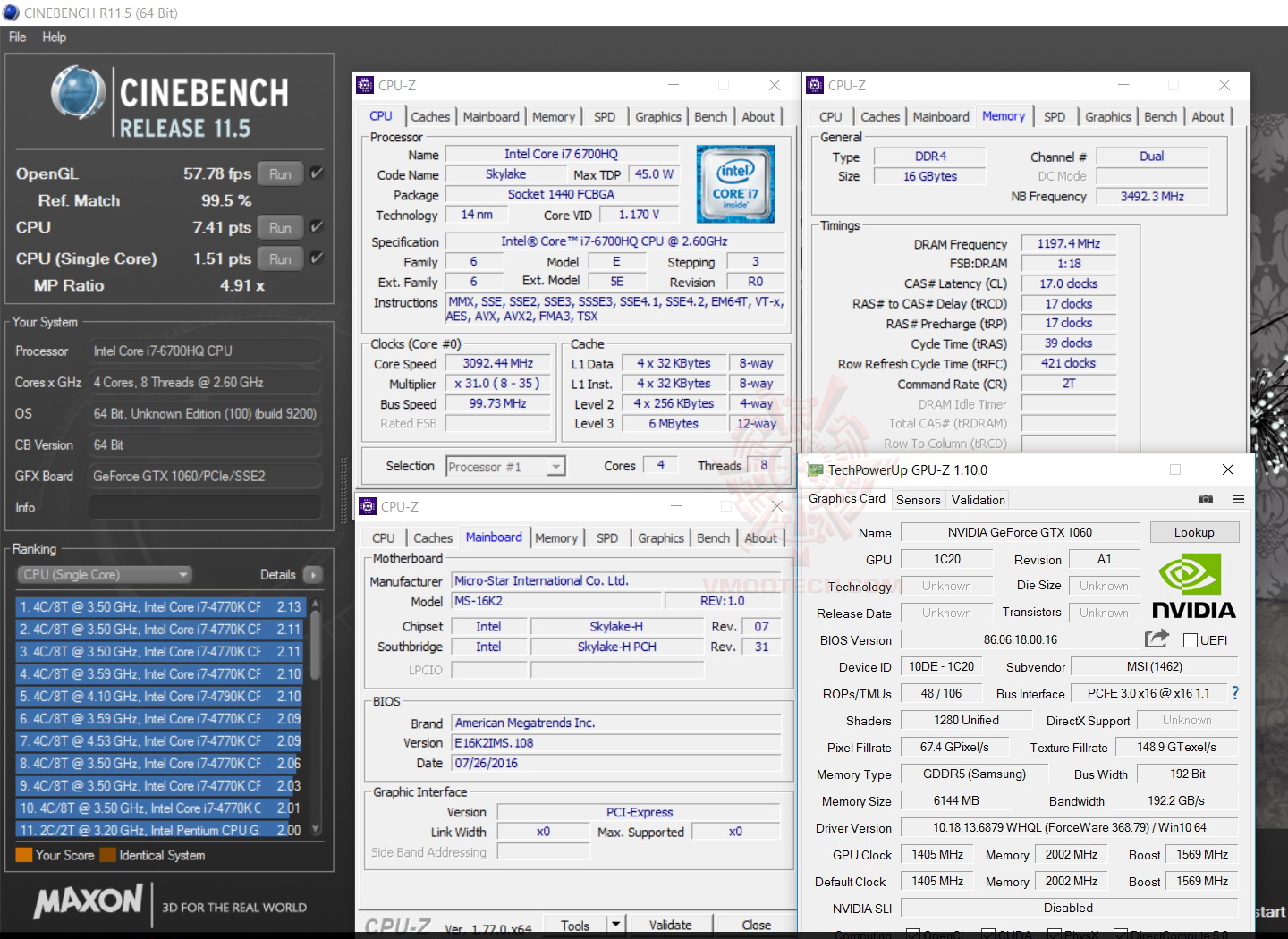Toggle the checkbox on the CPU 7.41 pts row
This screenshot has height=939, width=1288.
coord(316,227)
